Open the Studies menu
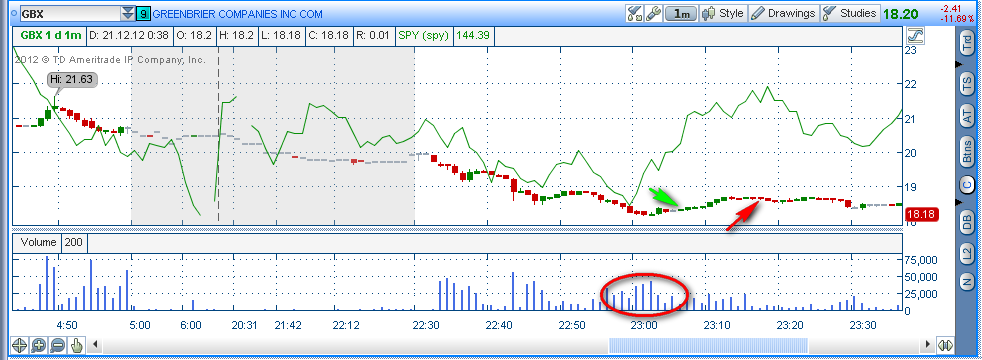 click(850, 13)
